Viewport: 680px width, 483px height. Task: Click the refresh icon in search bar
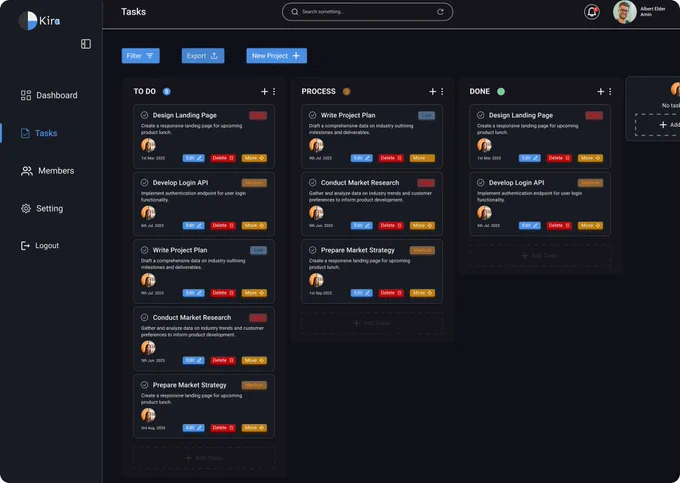(440, 12)
